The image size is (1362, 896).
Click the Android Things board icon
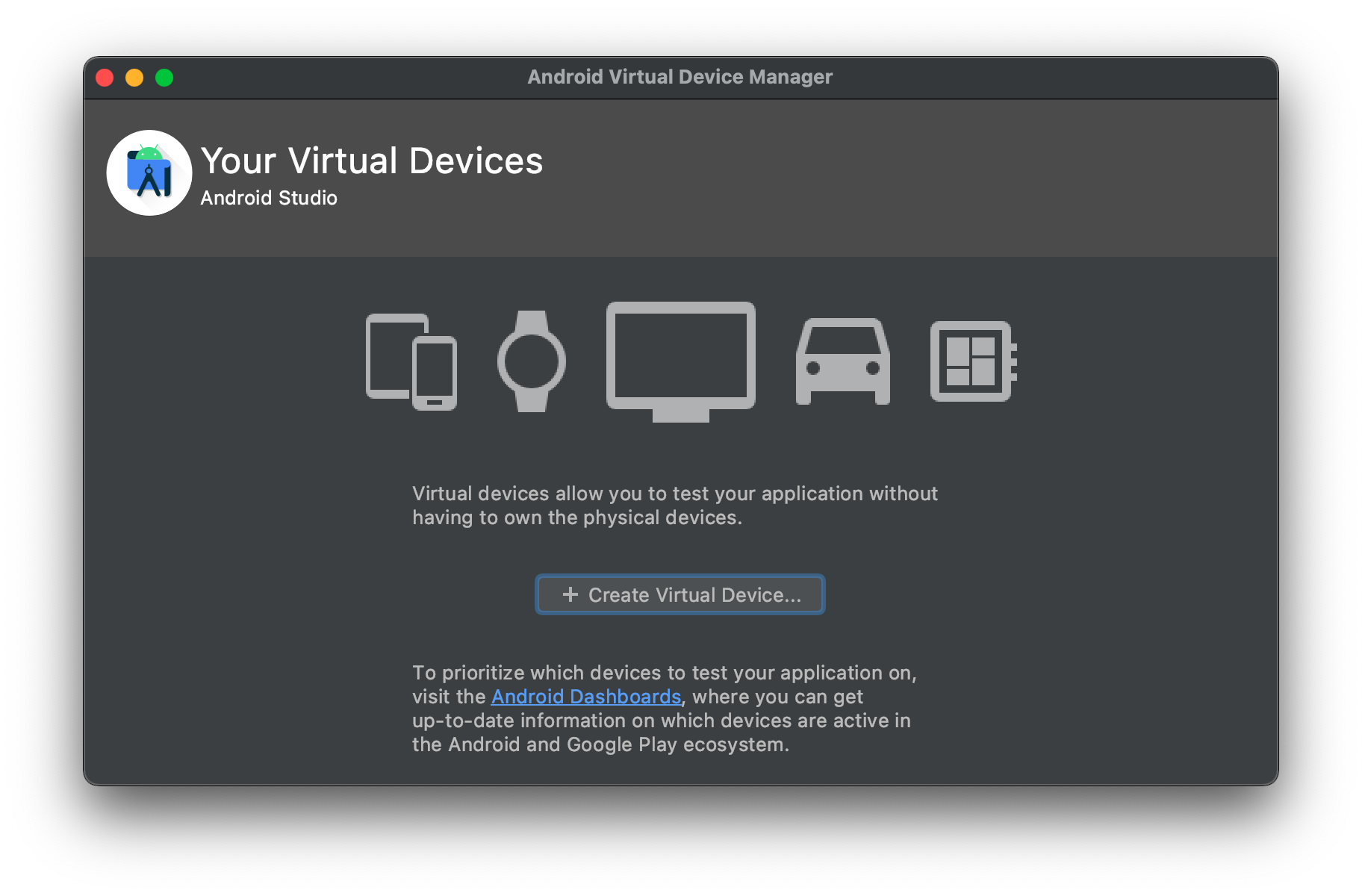pos(974,361)
